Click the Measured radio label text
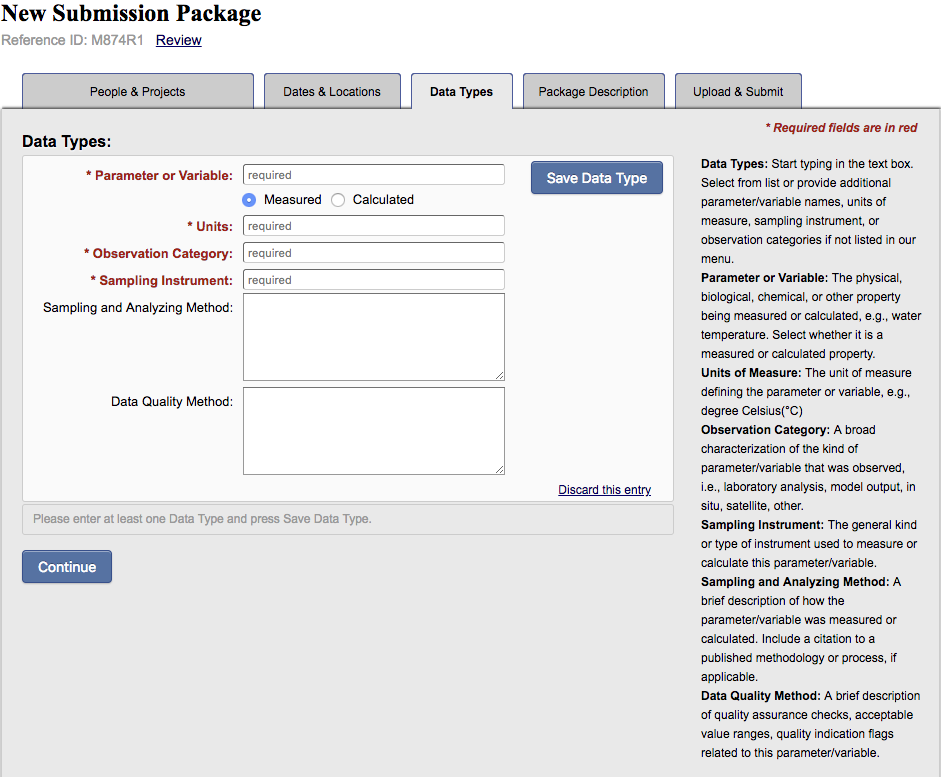This screenshot has height=777, width=941. [x=292, y=200]
